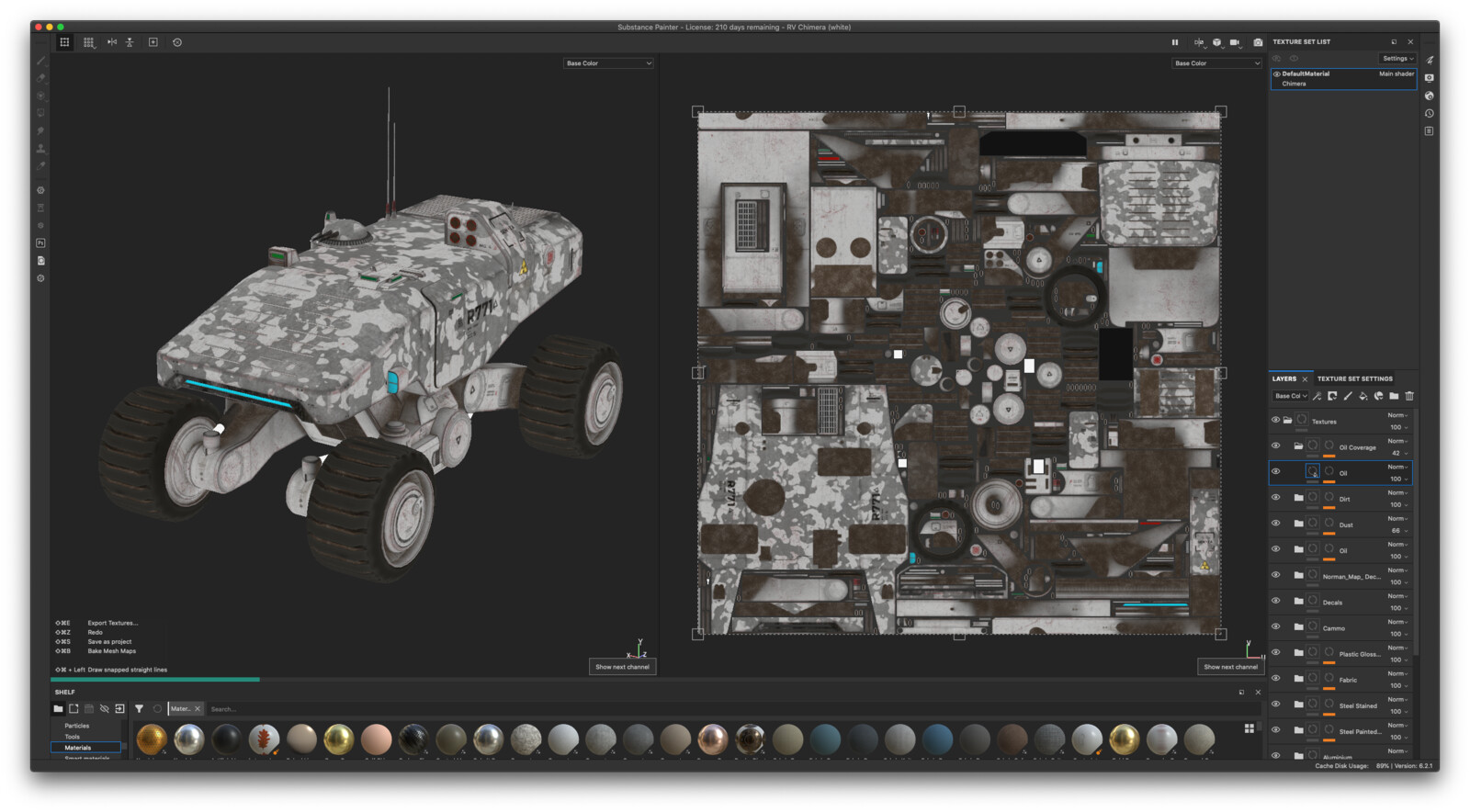The width and height of the screenshot is (1470, 812).
Task: Click the shelf import resources icon
Action: [119, 708]
